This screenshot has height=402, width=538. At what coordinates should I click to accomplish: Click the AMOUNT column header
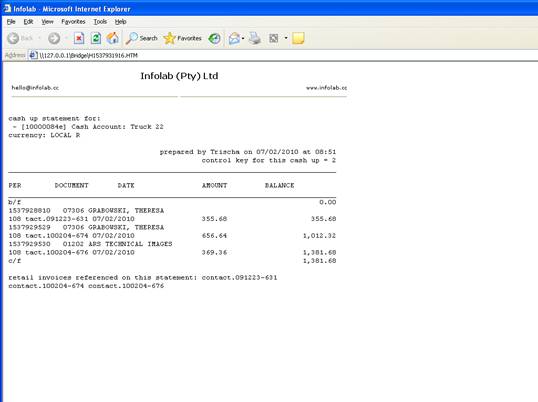(214, 186)
